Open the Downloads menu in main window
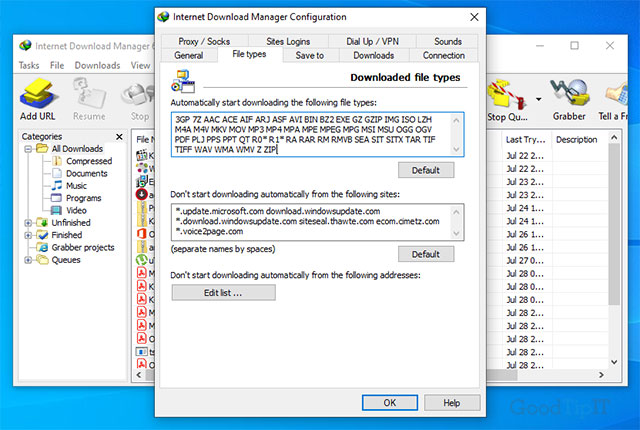 click(x=97, y=65)
